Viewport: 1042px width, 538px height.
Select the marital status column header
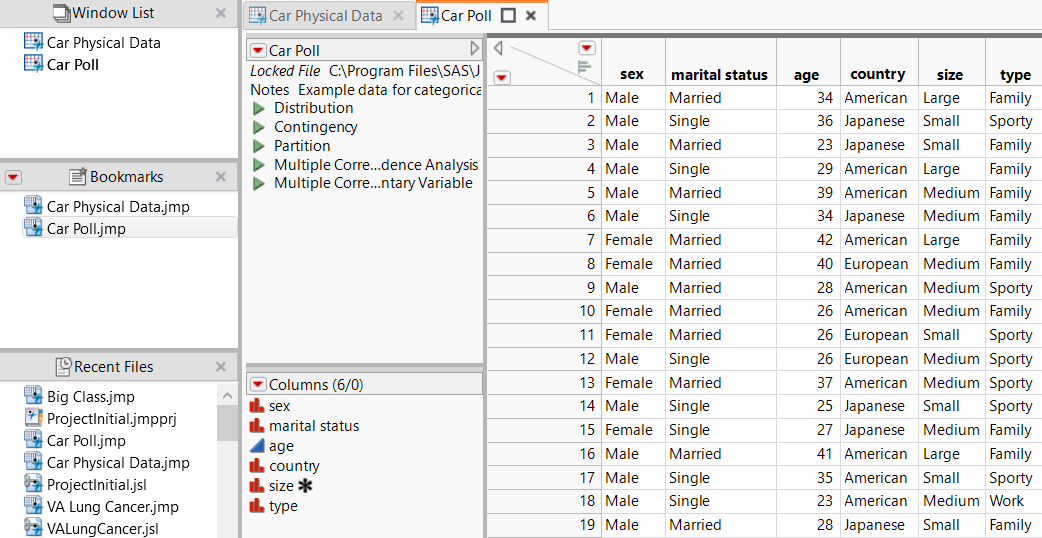point(719,75)
